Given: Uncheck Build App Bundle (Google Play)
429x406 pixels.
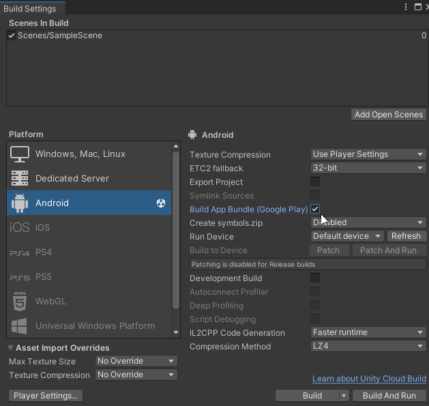Looking at the screenshot, I should tap(315, 209).
